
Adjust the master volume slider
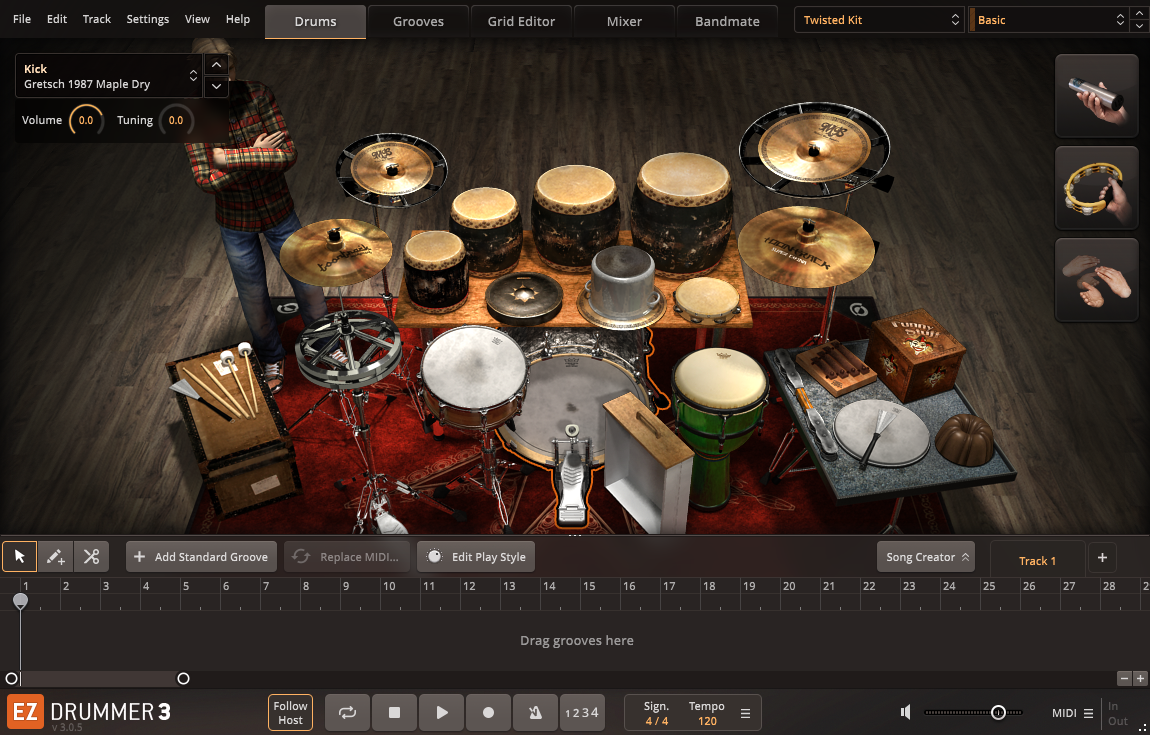997,713
